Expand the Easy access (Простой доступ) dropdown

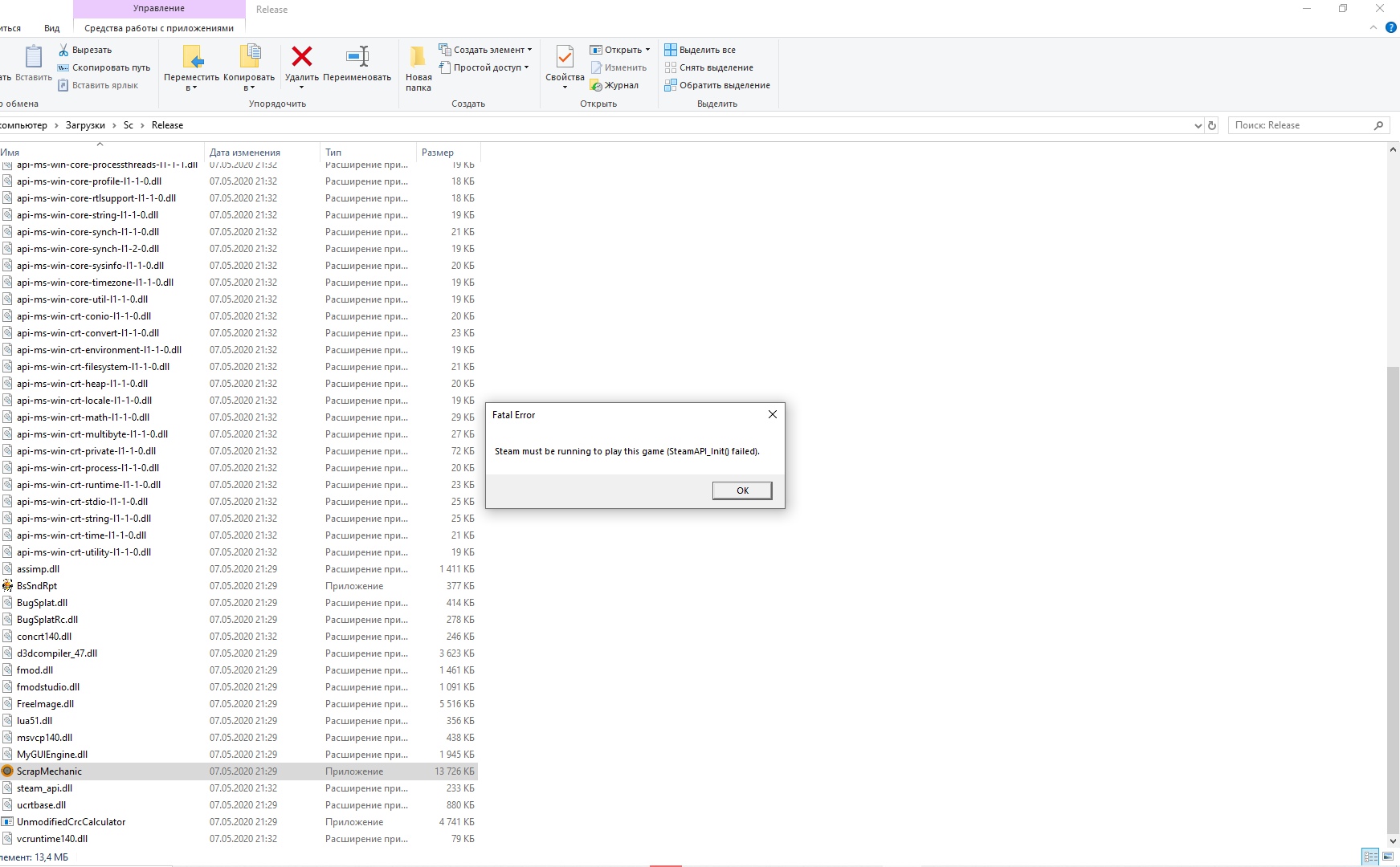(x=526, y=67)
